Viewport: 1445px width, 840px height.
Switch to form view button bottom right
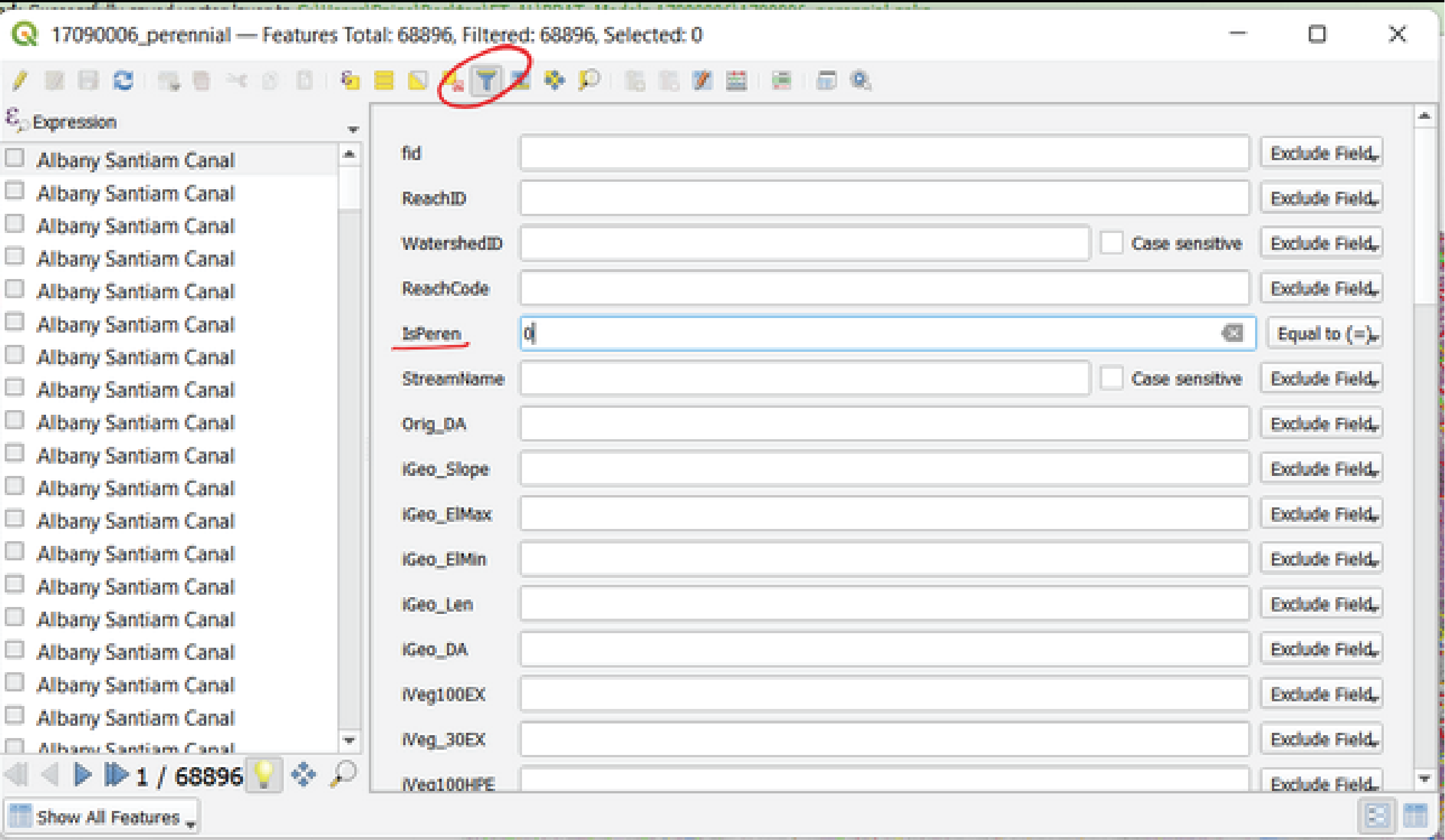pos(1377,816)
